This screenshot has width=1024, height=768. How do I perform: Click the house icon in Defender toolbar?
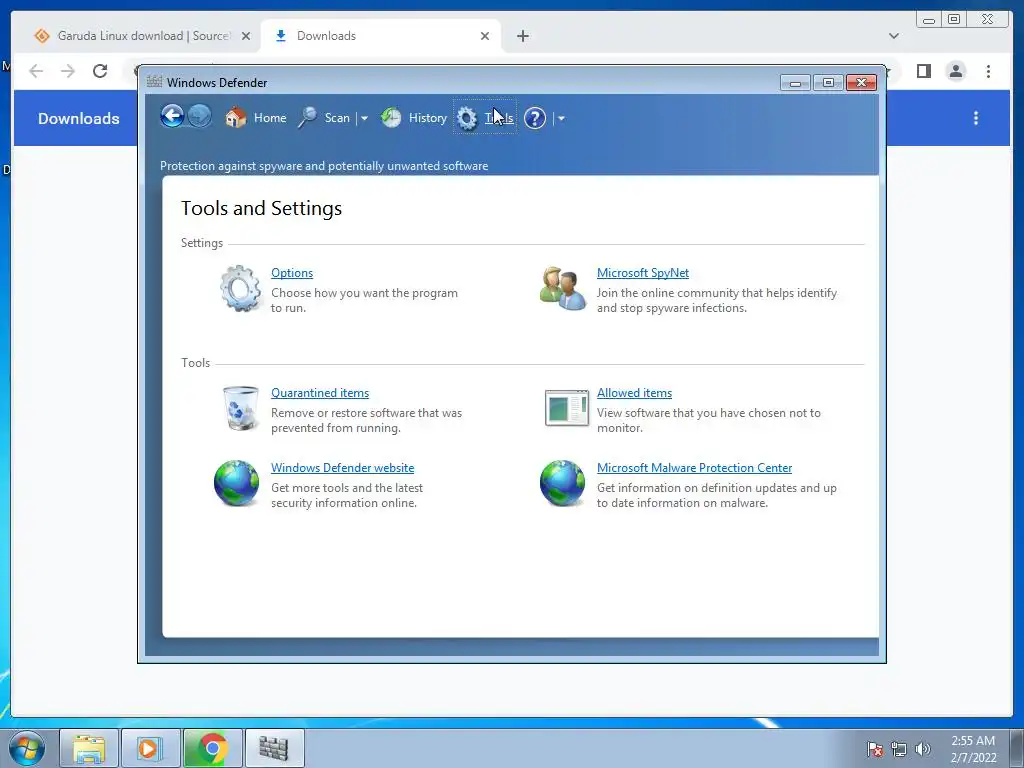[x=236, y=118]
